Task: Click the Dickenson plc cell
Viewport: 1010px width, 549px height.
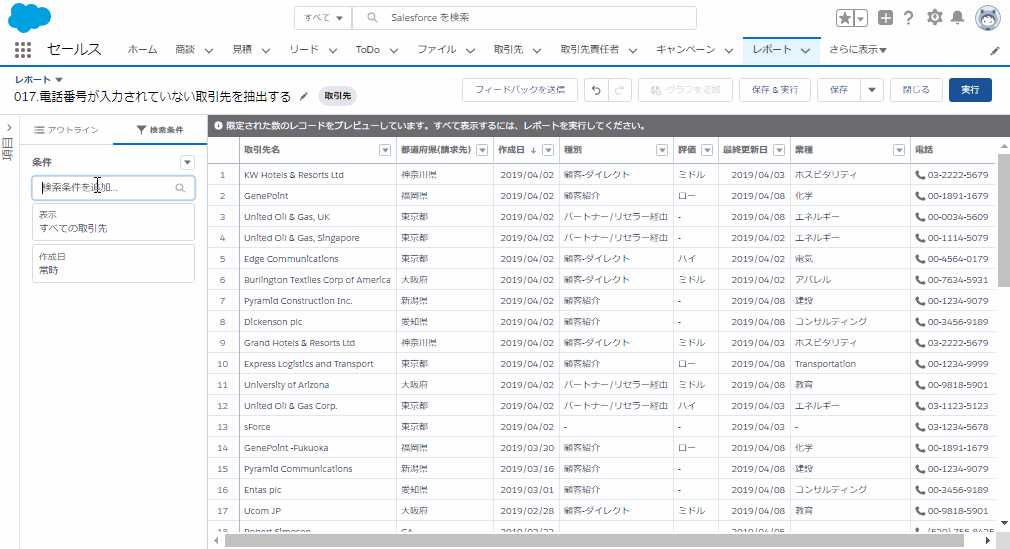Action: (x=318, y=322)
